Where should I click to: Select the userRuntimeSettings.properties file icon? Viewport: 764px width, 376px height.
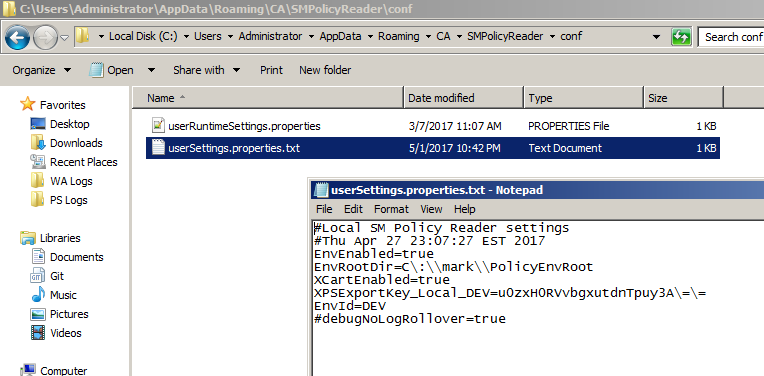click(x=157, y=126)
